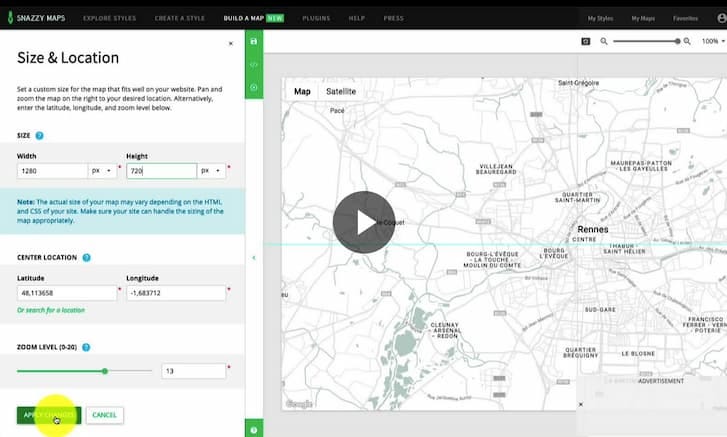Click the zoom level slider handle
727x437 pixels.
pyautogui.click(x=105, y=371)
